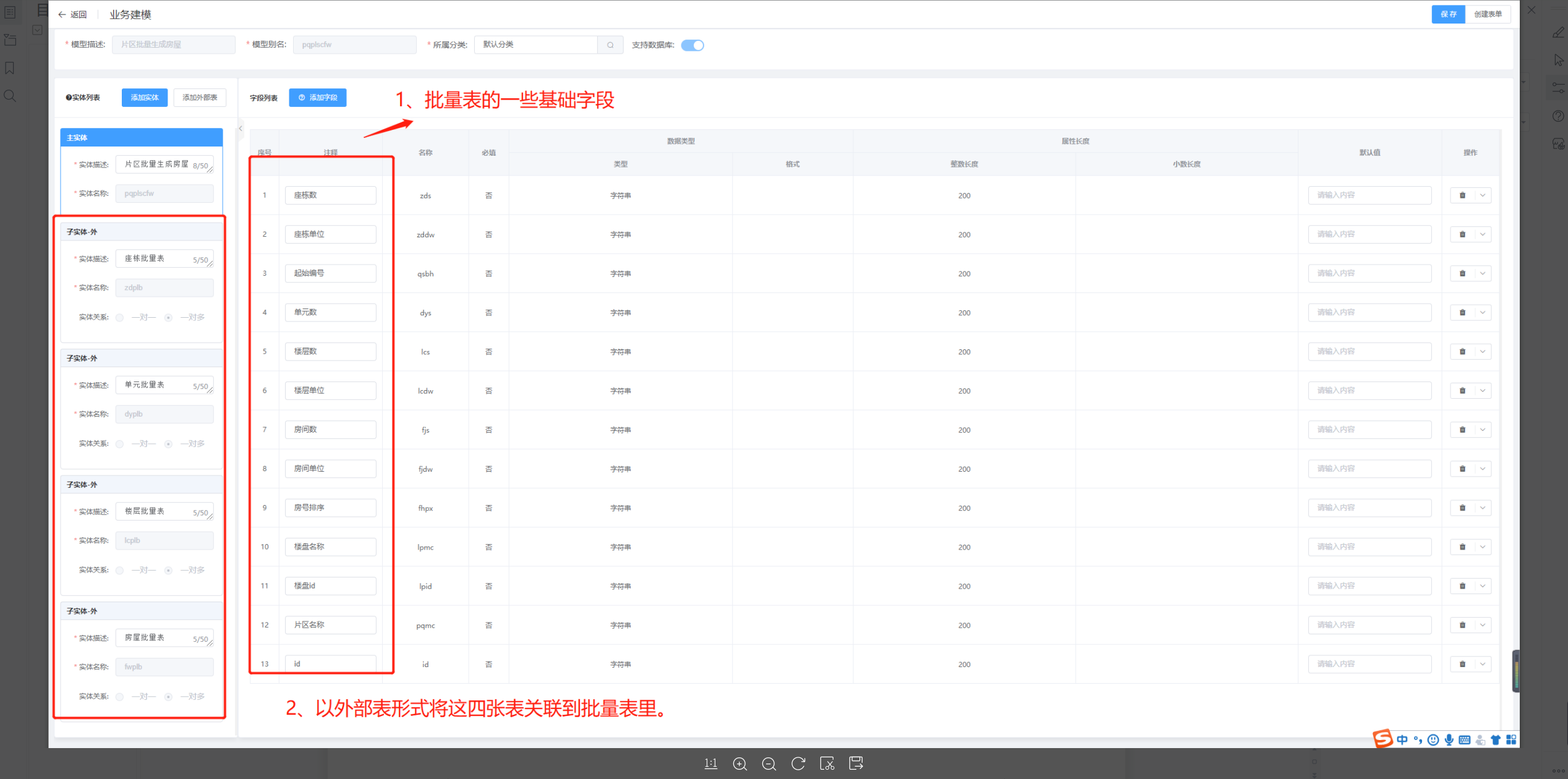
Task: Collapse the entity list panel arrow
Action: [x=241, y=129]
